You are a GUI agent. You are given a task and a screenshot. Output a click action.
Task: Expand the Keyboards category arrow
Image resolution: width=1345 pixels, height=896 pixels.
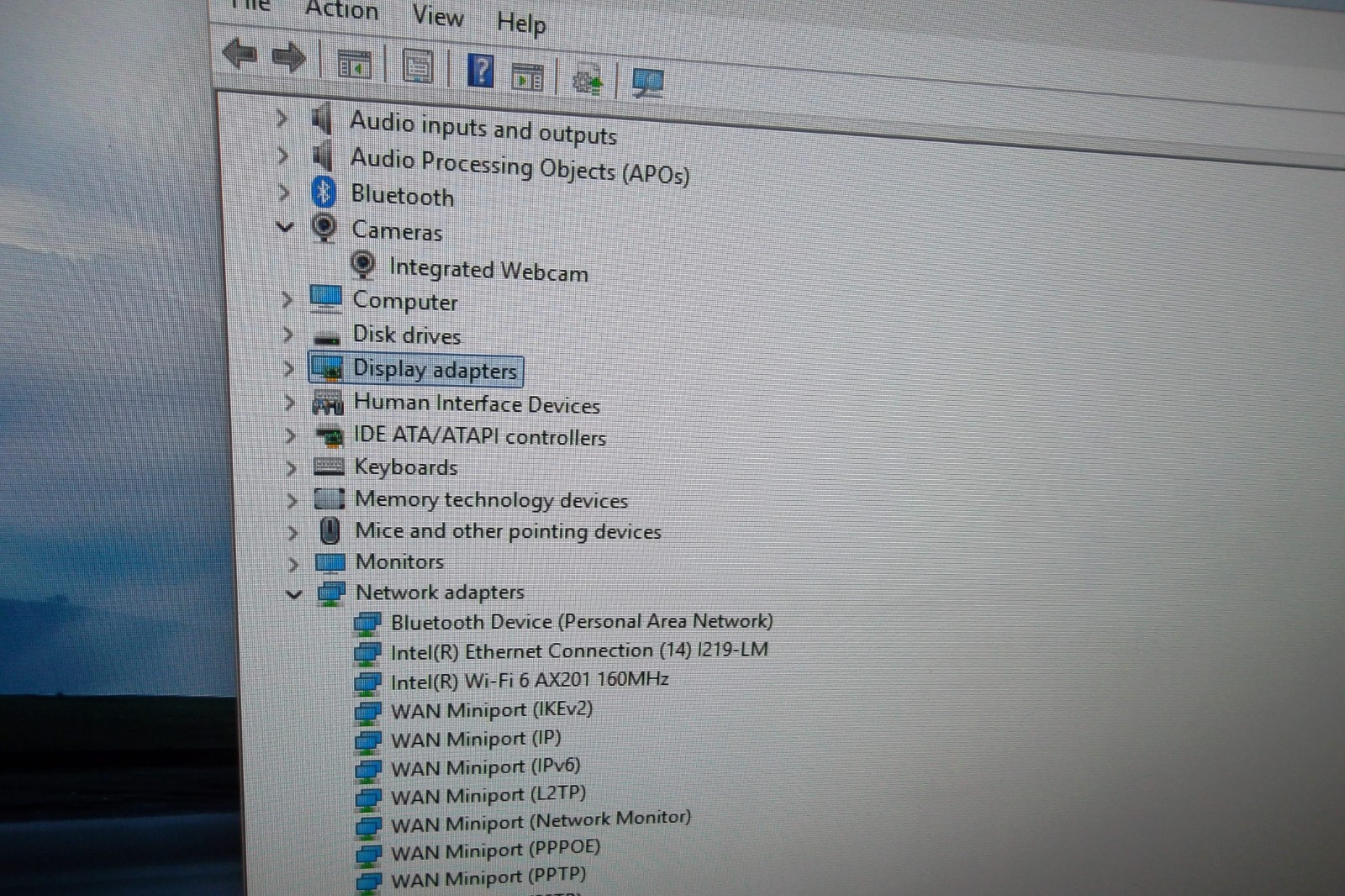pyautogui.click(x=291, y=467)
